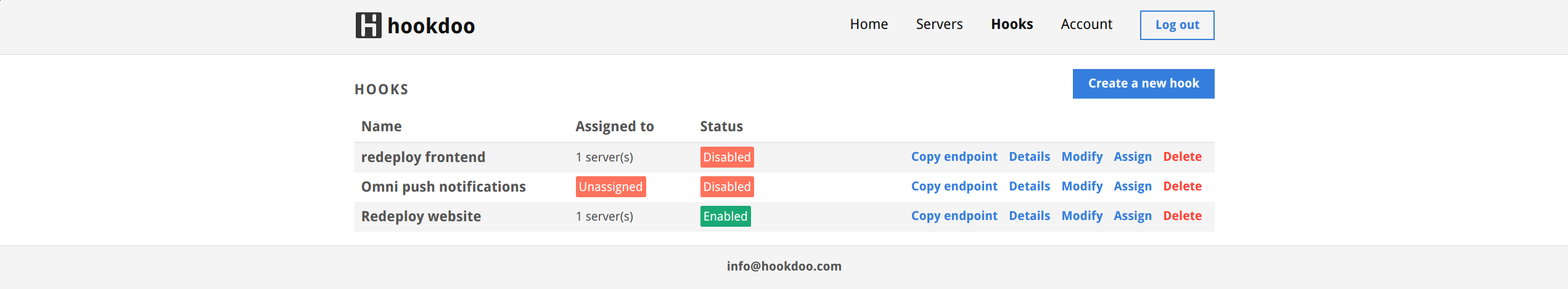Viewport: 1568px width, 289px height.
Task: Open Details for redeploy frontend hook
Action: [x=1029, y=157]
